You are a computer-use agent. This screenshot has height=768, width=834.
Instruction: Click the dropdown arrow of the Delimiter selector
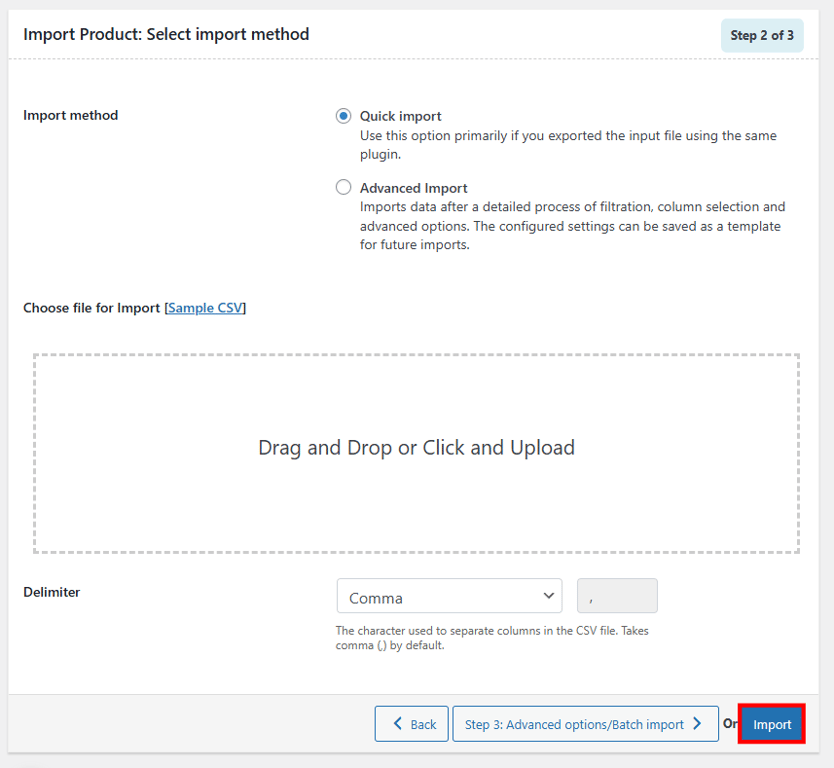coord(548,595)
